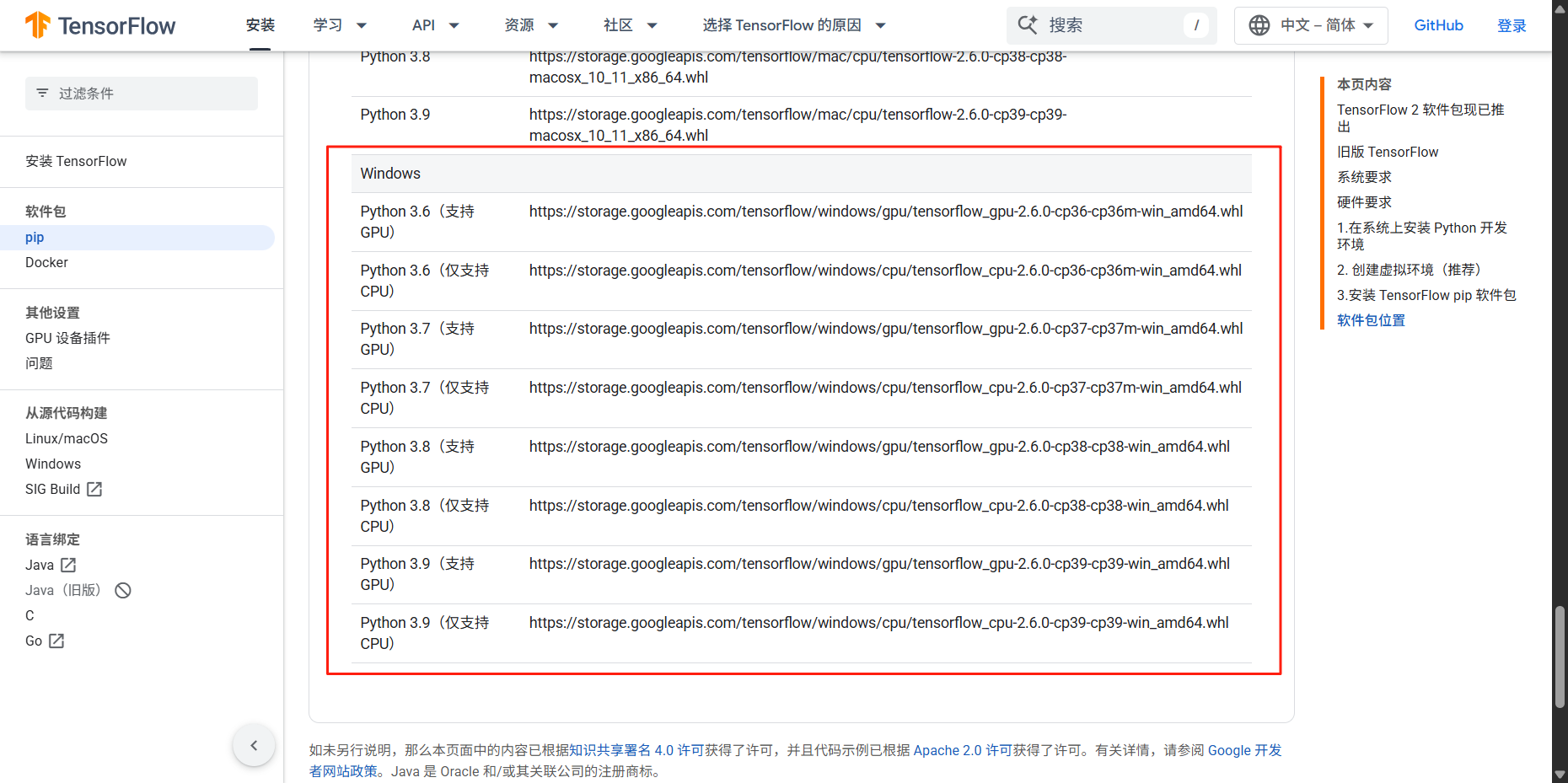This screenshot has height=783, width=1568.
Task: Click Python 3.8 GPU Windows wheel URL
Action: pos(879,447)
